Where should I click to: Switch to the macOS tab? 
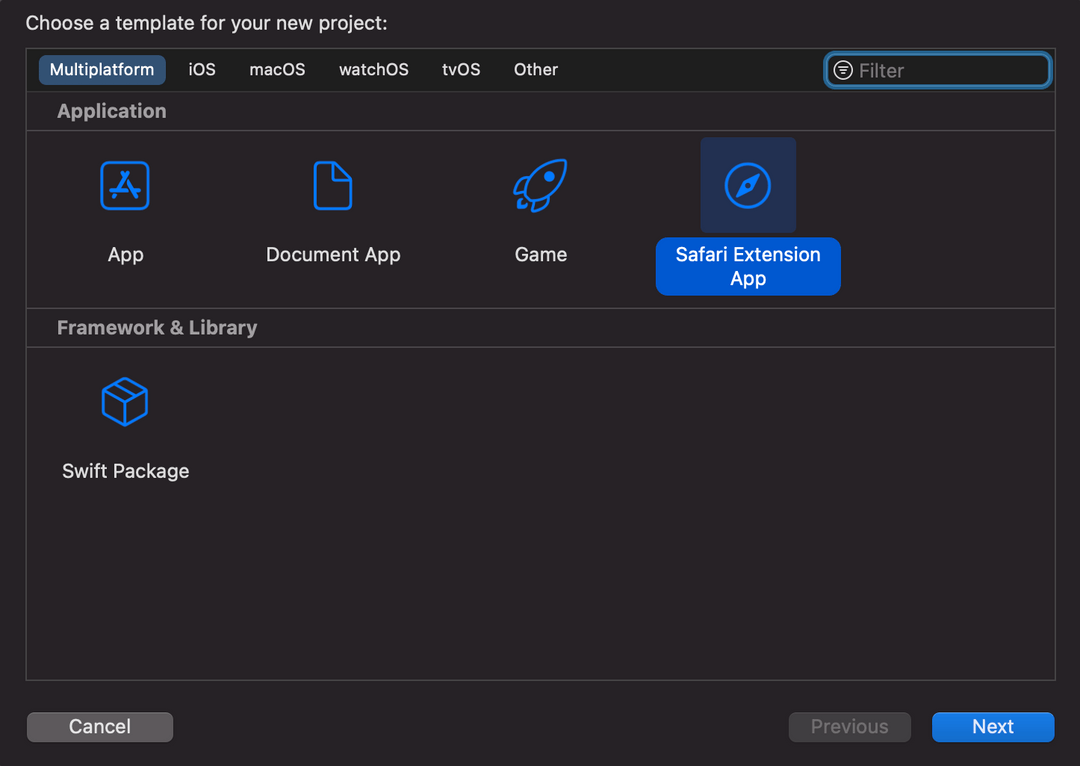click(276, 70)
